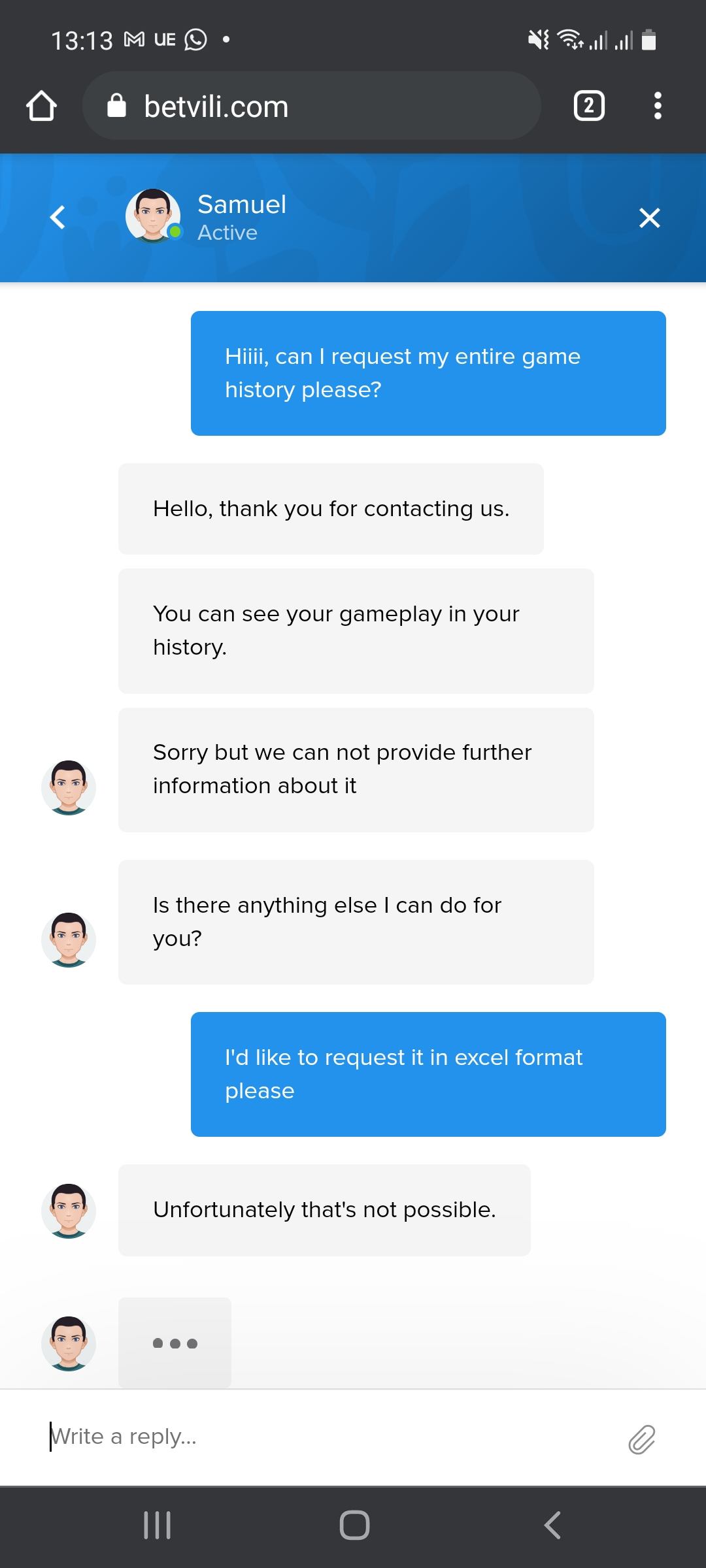Tap the 'Unfortunately that's not possible.' message

pos(324,1210)
